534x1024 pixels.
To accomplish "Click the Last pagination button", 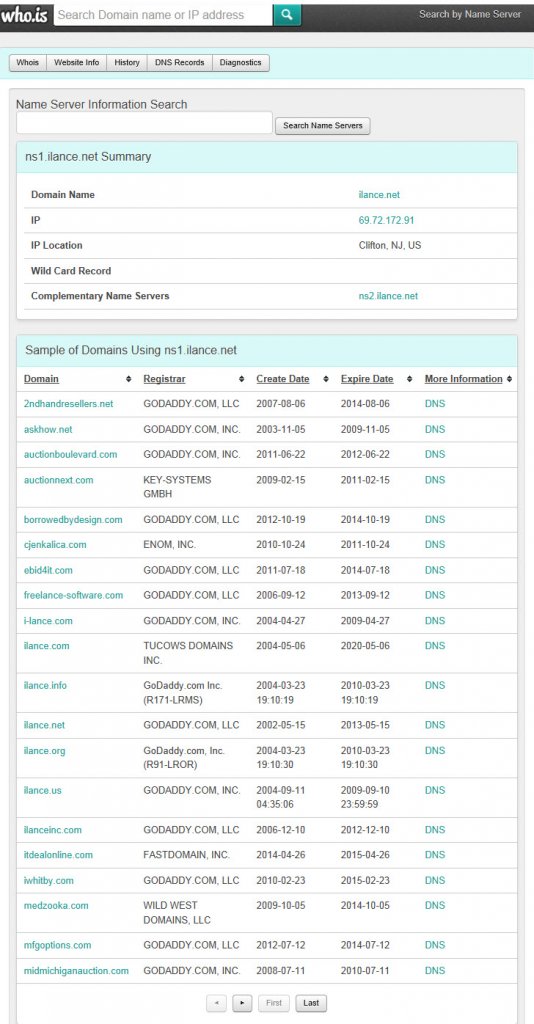I will click(x=311, y=1002).
